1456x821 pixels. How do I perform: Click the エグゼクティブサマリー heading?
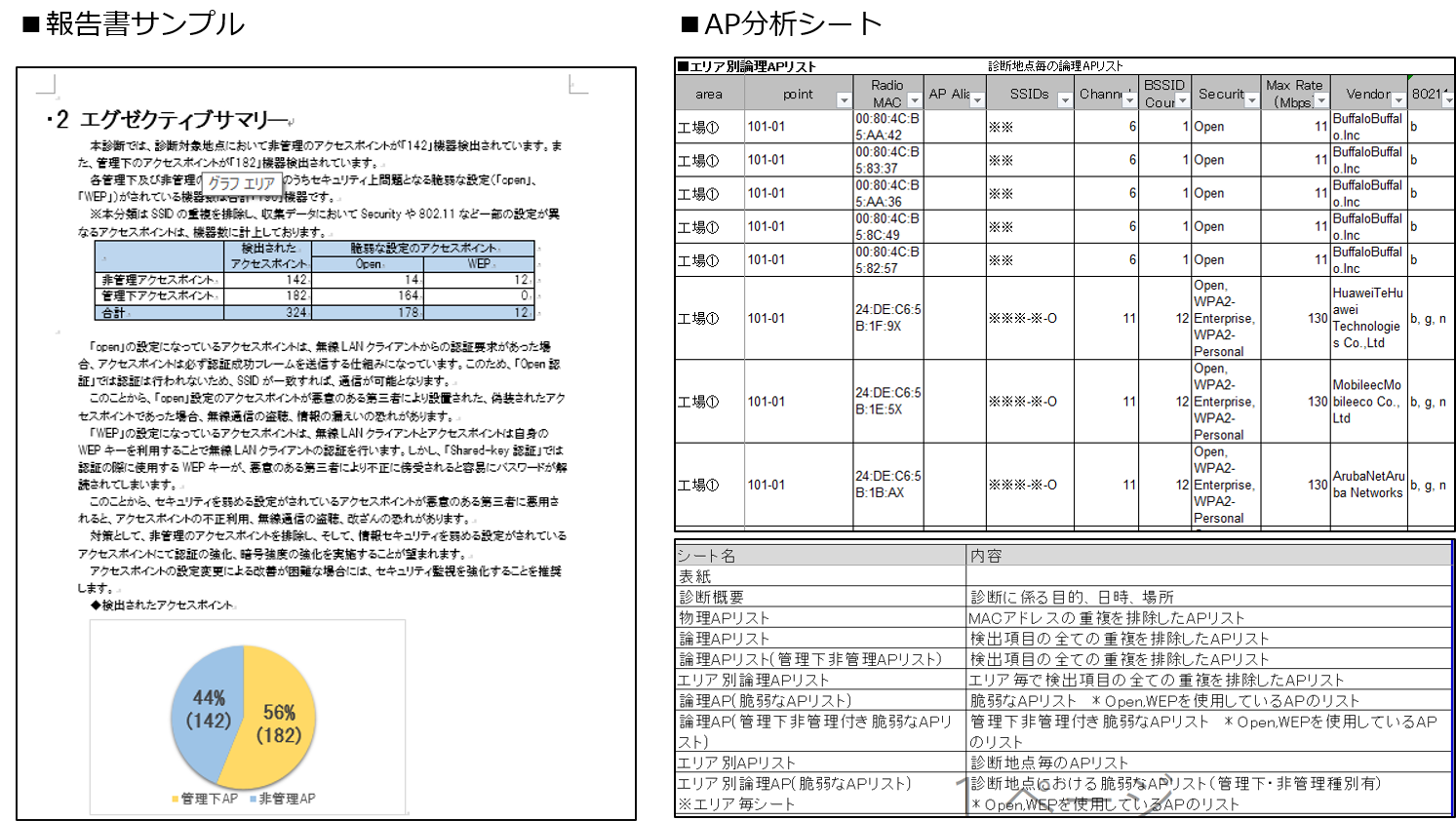pyautogui.click(x=183, y=120)
